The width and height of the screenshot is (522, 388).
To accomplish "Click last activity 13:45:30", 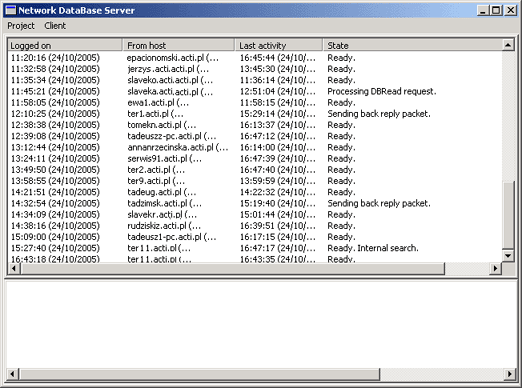I will (x=277, y=69).
